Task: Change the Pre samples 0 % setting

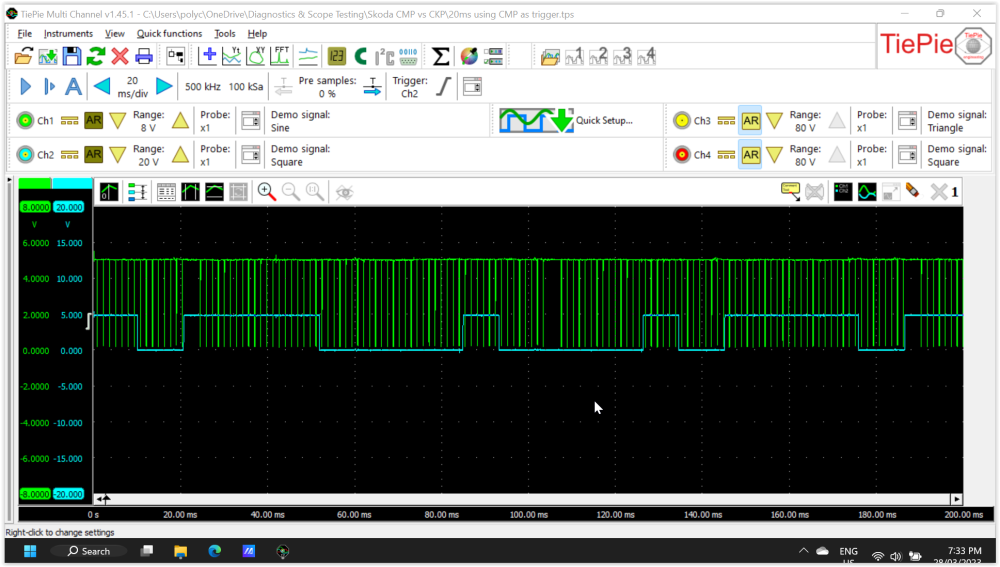Action: pyautogui.click(x=327, y=87)
